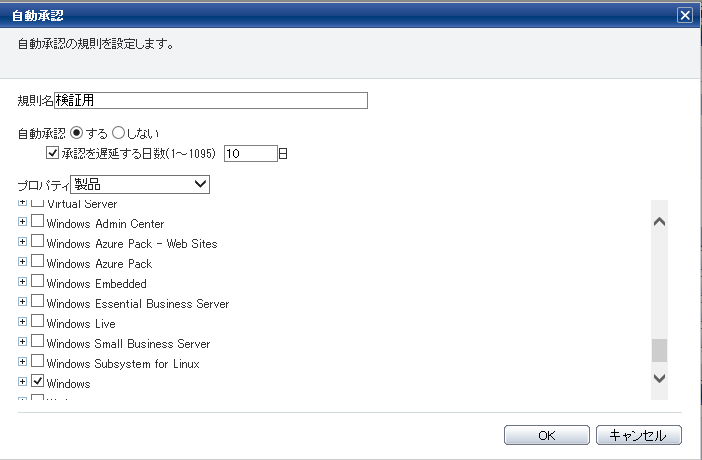
Task: Expand the Windows Live tree node
Action: (23, 323)
